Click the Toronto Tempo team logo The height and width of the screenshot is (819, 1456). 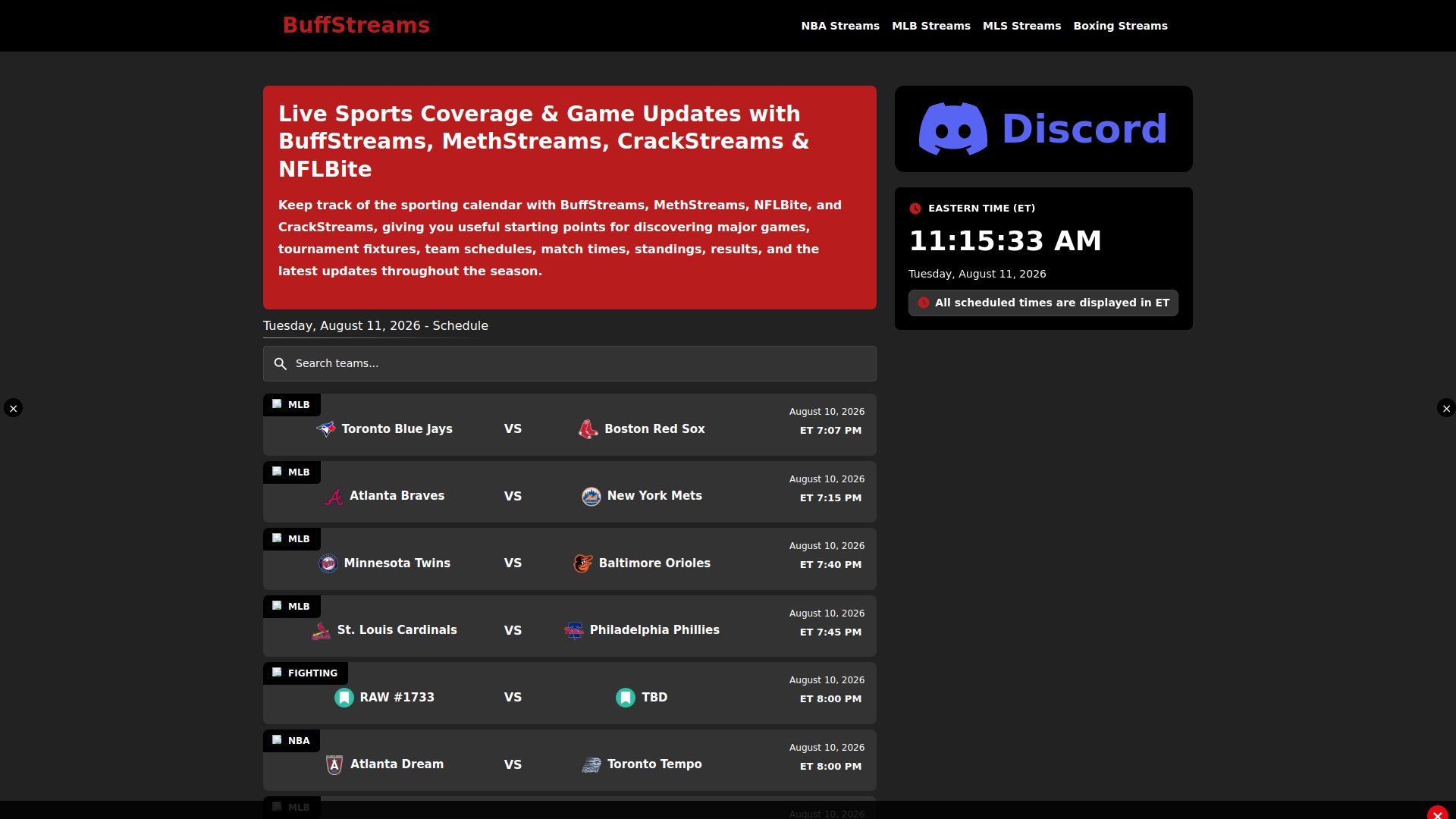591,765
